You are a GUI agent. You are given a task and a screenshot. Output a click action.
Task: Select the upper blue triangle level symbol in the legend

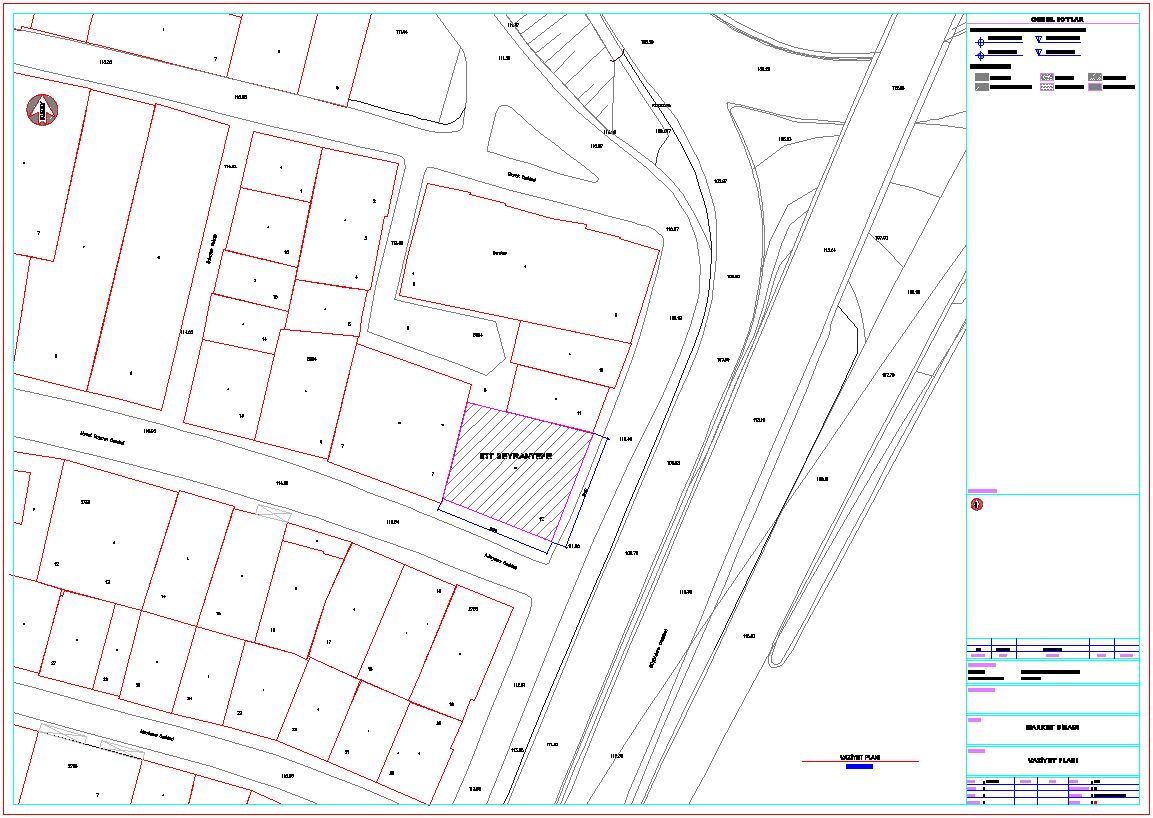[1039, 39]
